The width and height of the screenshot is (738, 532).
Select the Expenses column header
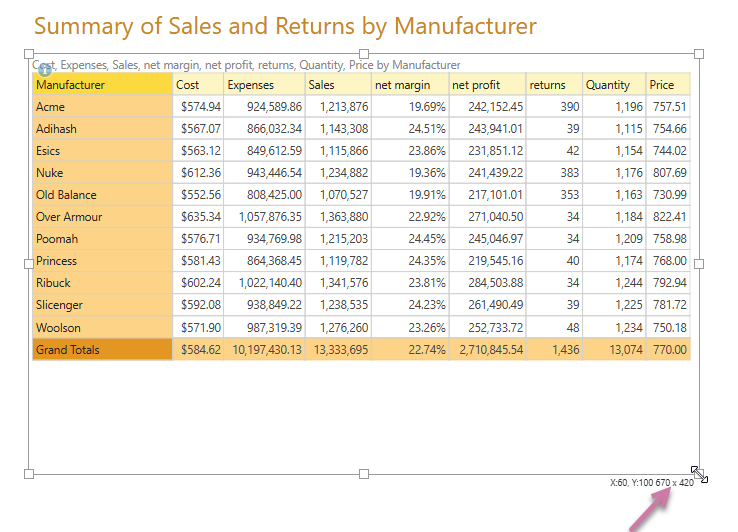265,85
